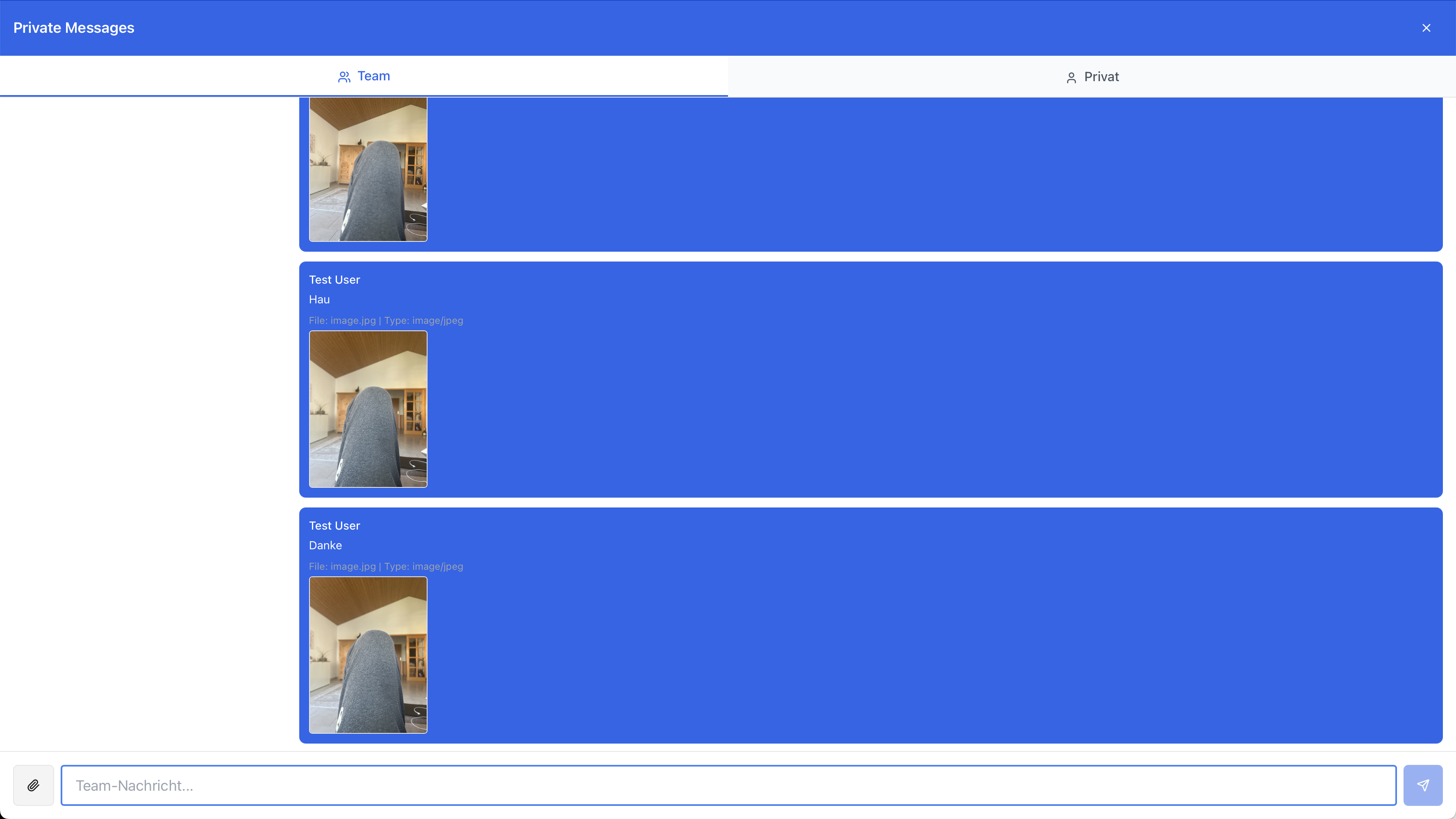The height and width of the screenshot is (819, 1456).
Task: Open the image in the Danke message
Action: pos(368,655)
